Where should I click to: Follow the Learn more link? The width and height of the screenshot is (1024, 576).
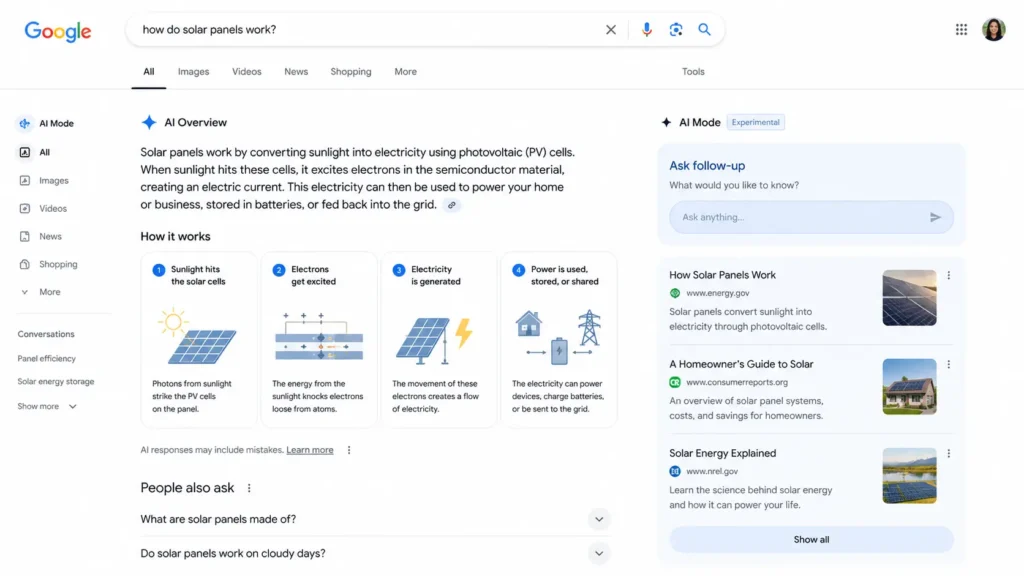tap(310, 450)
